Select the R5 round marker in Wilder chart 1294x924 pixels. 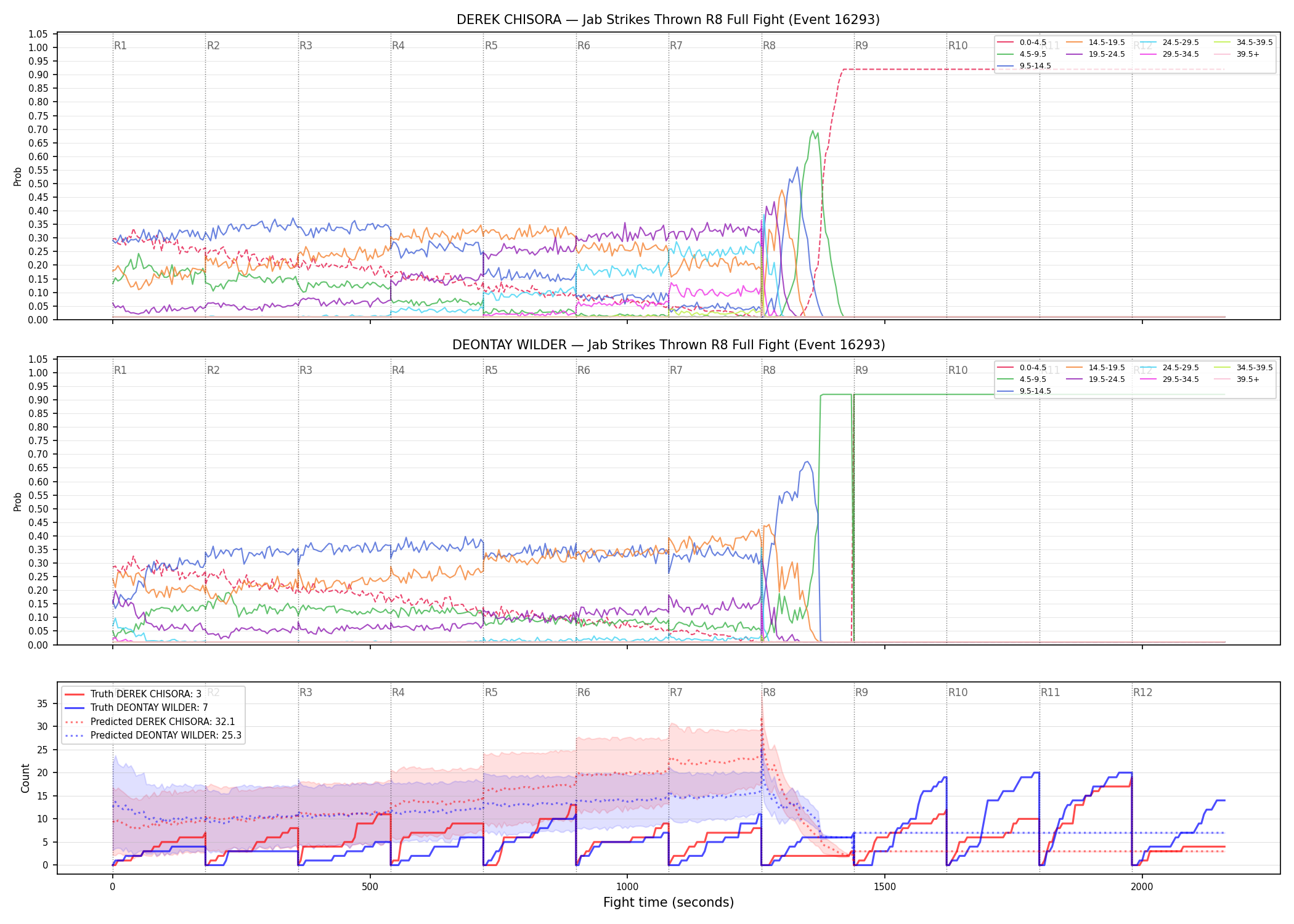click(x=491, y=370)
